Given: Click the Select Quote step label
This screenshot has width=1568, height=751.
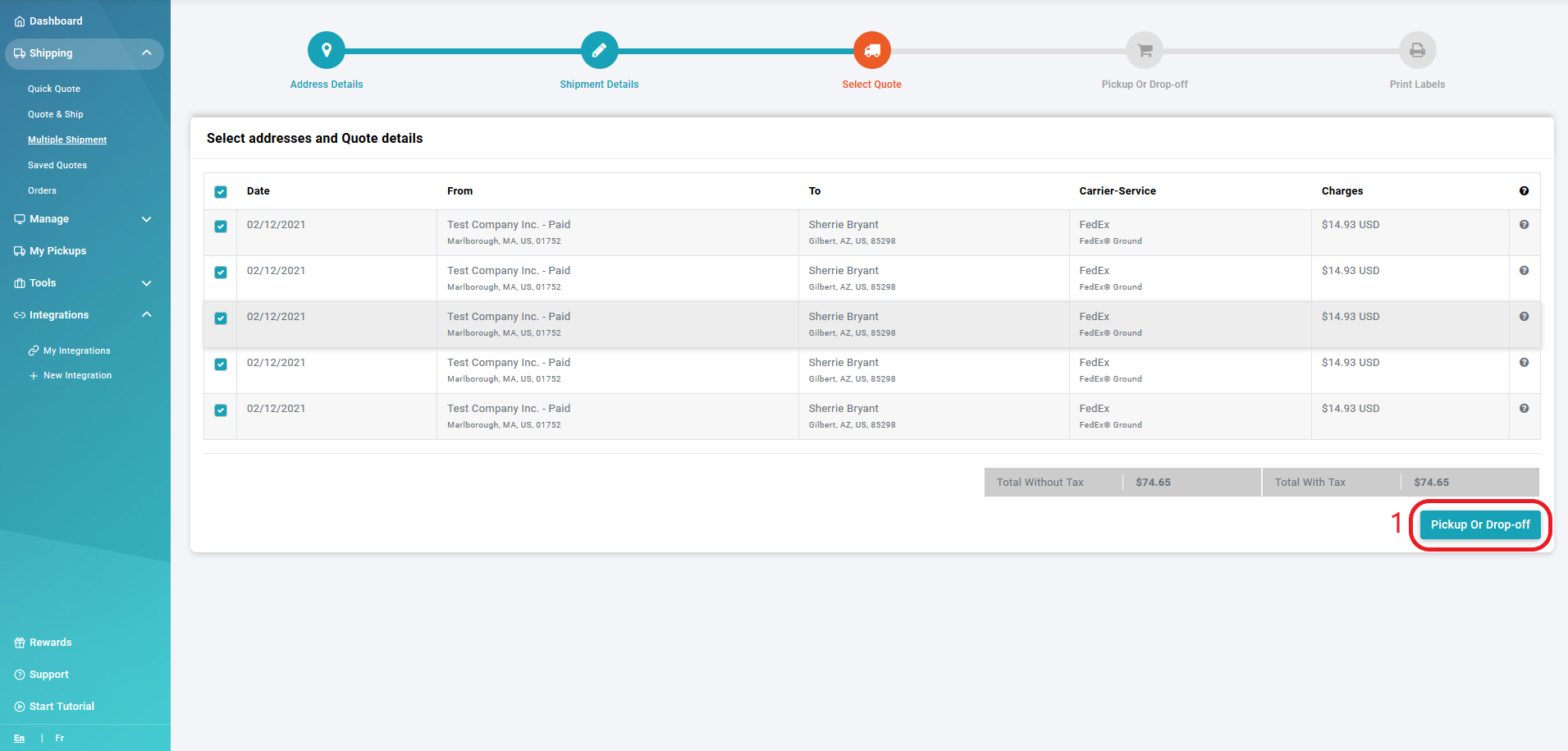Looking at the screenshot, I should tap(871, 85).
